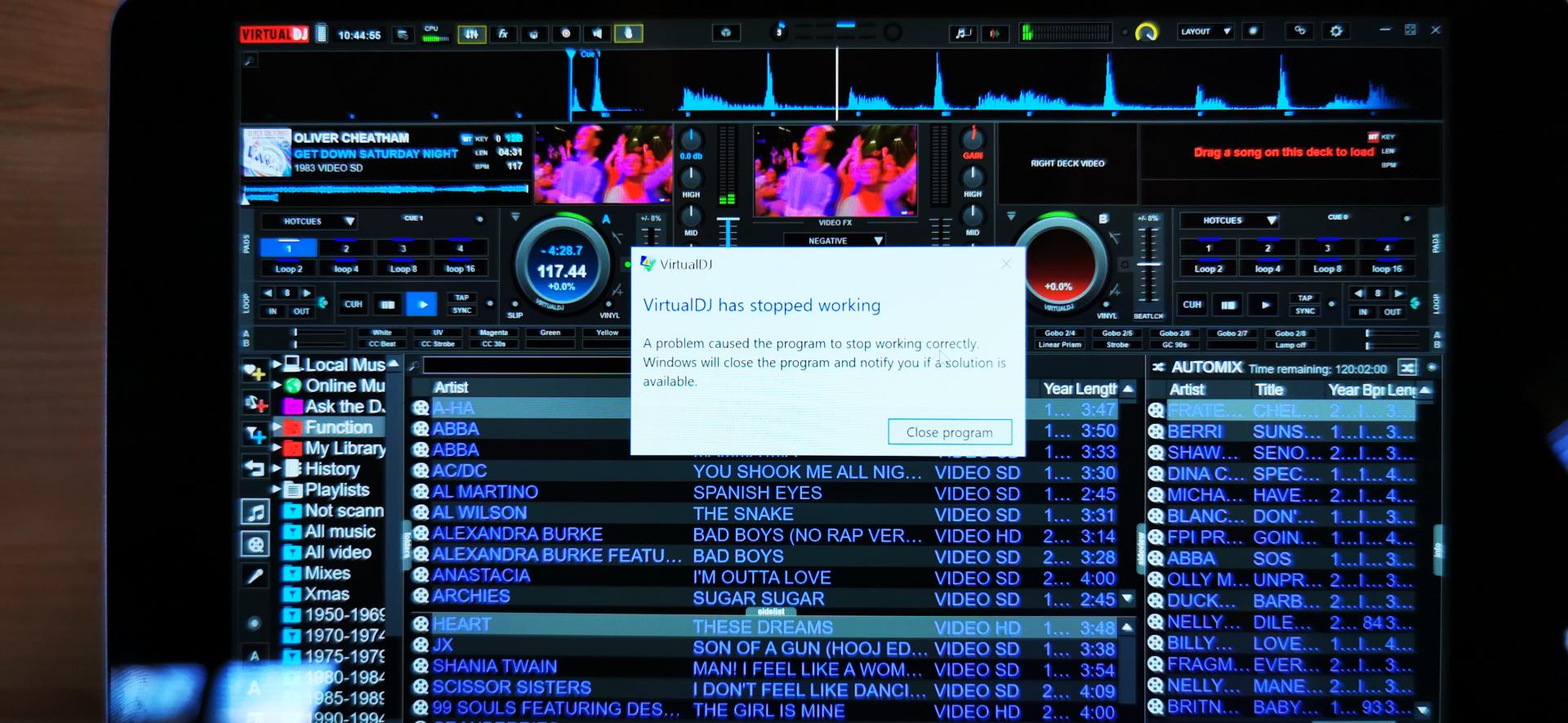Halve left deck loop size with left arrow

(x=268, y=292)
